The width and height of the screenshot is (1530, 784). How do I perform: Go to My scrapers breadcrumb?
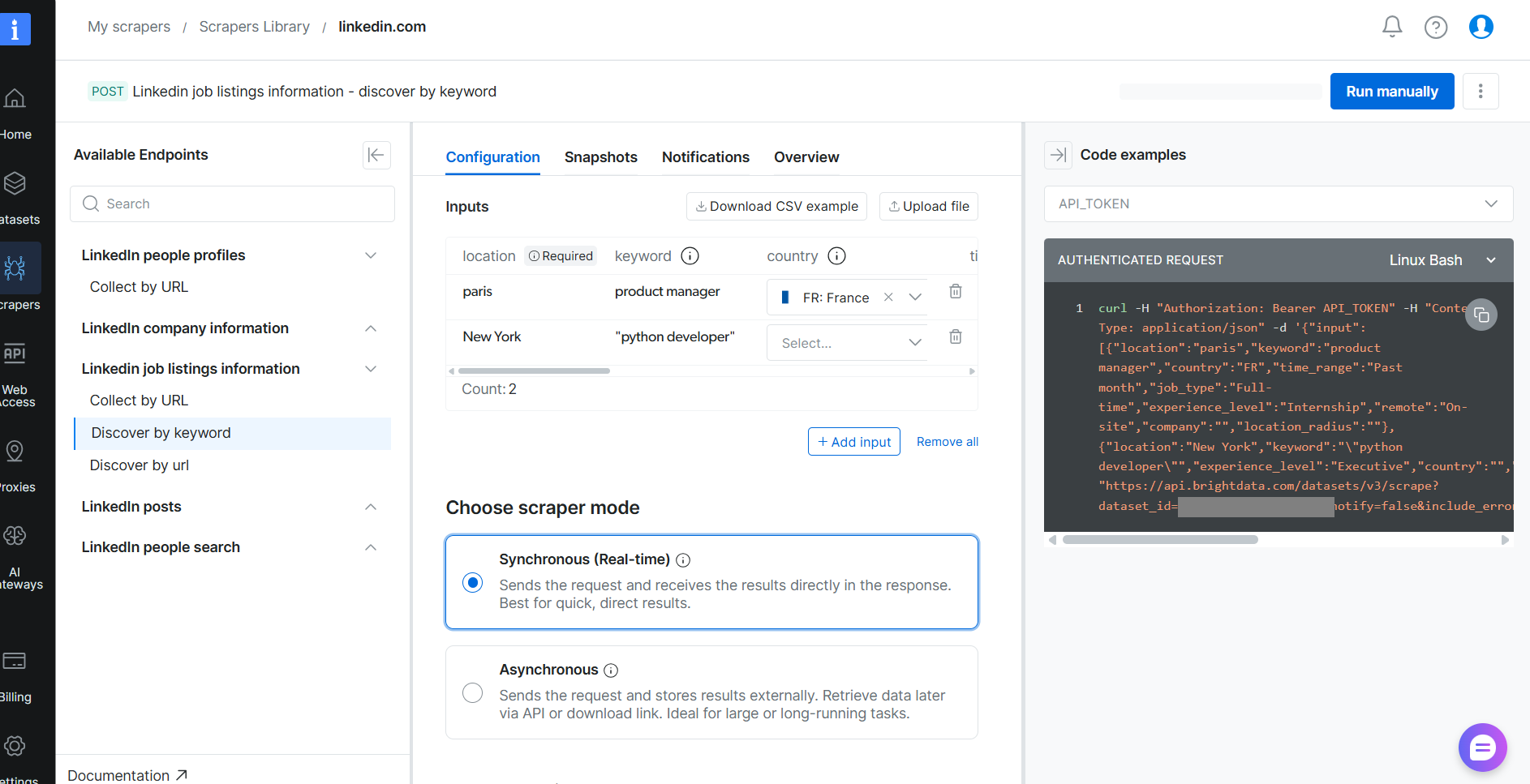tap(129, 27)
